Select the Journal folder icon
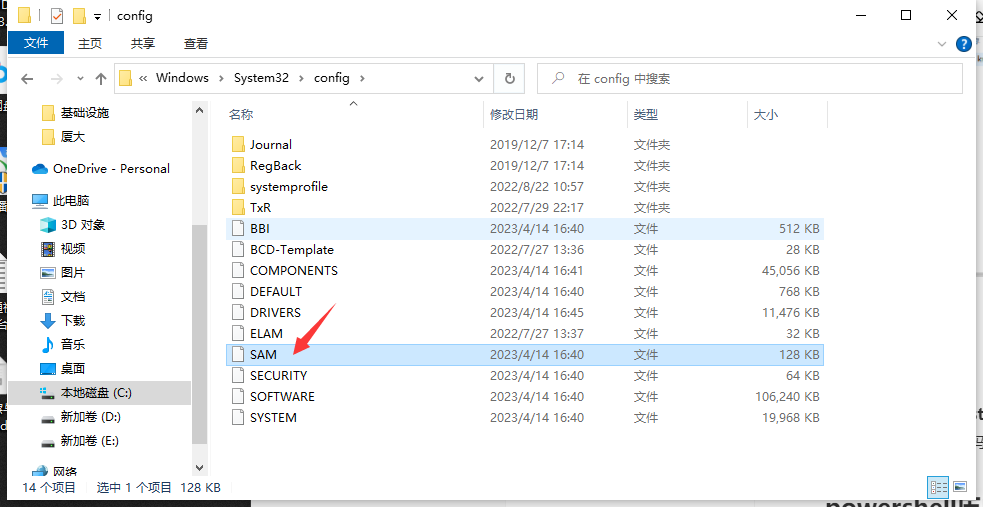The height and width of the screenshot is (507, 983). pyautogui.click(x=238, y=145)
